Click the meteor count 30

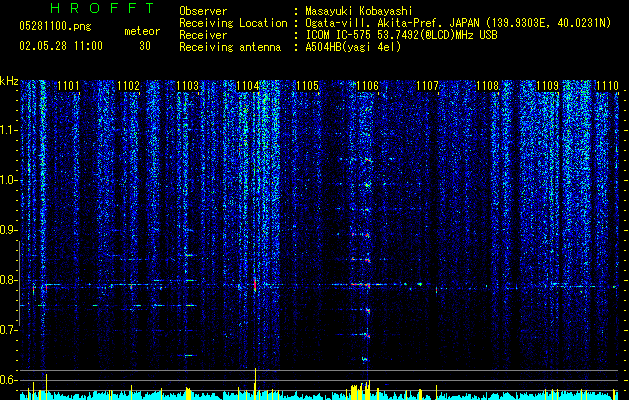click(145, 46)
